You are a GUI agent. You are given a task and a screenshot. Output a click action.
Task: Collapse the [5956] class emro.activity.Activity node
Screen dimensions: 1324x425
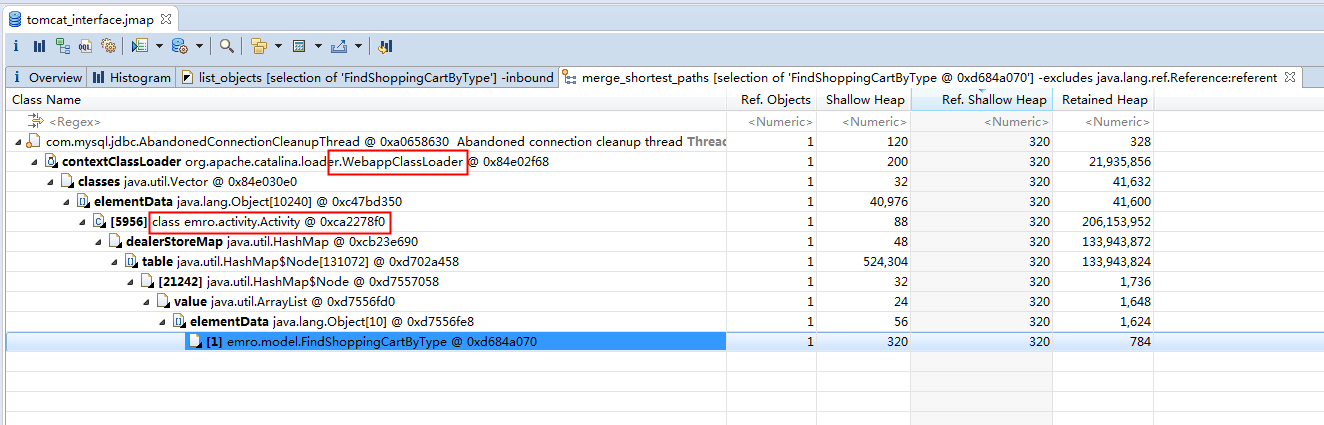click(84, 222)
